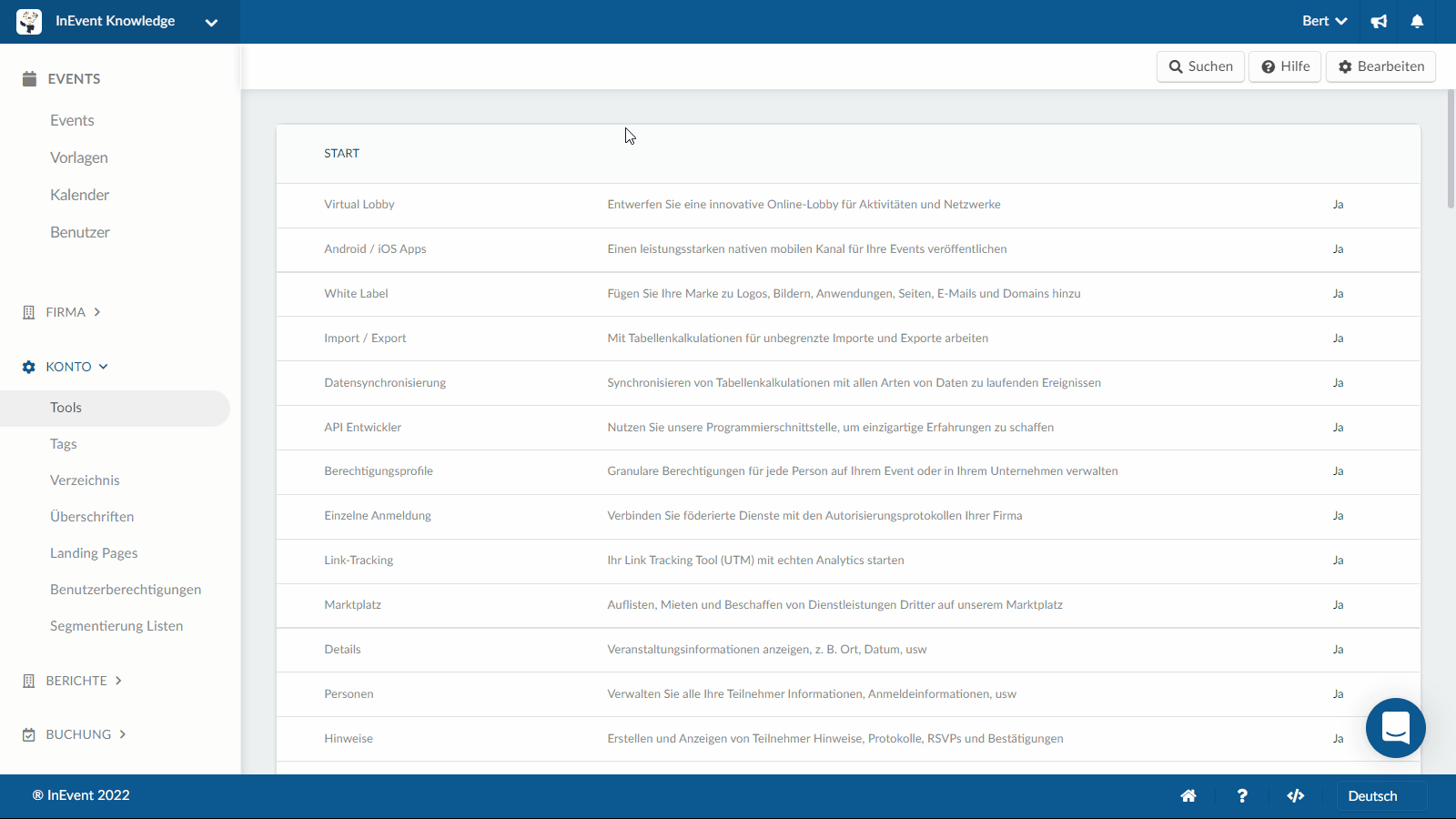Open the announcements megaphone icon

click(1380, 22)
